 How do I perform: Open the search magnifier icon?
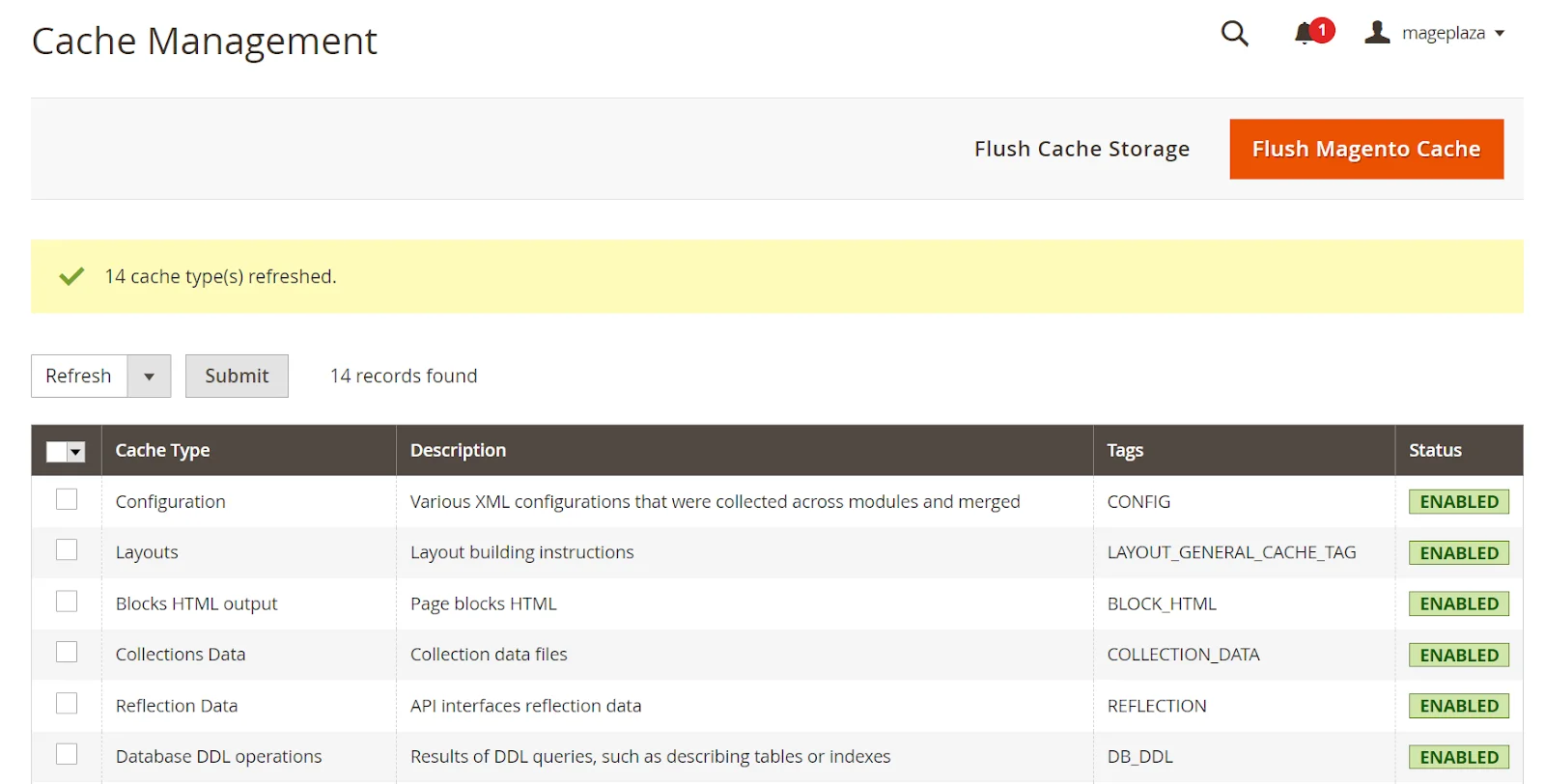(1234, 34)
